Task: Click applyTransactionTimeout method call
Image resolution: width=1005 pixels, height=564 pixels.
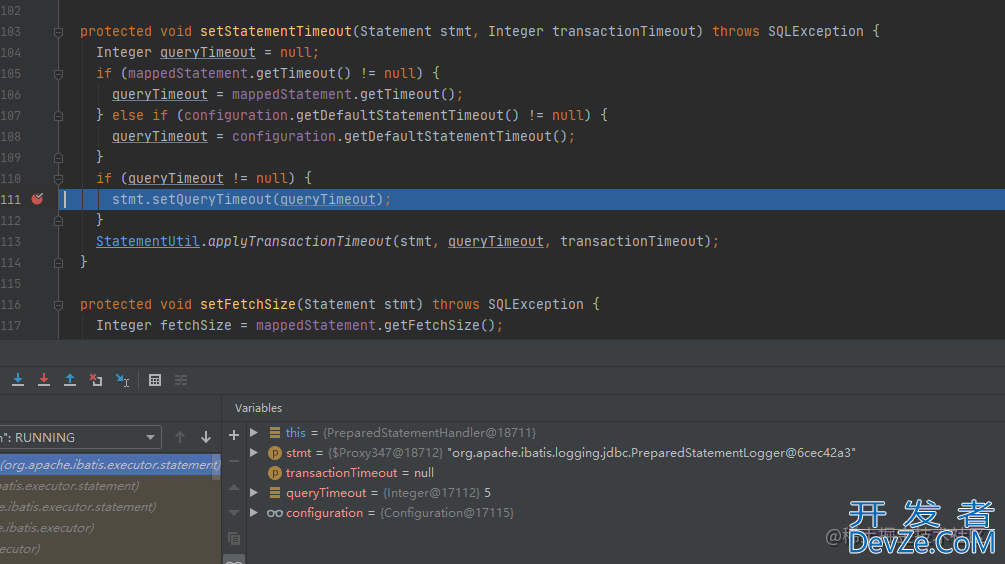Action: click(x=299, y=242)
